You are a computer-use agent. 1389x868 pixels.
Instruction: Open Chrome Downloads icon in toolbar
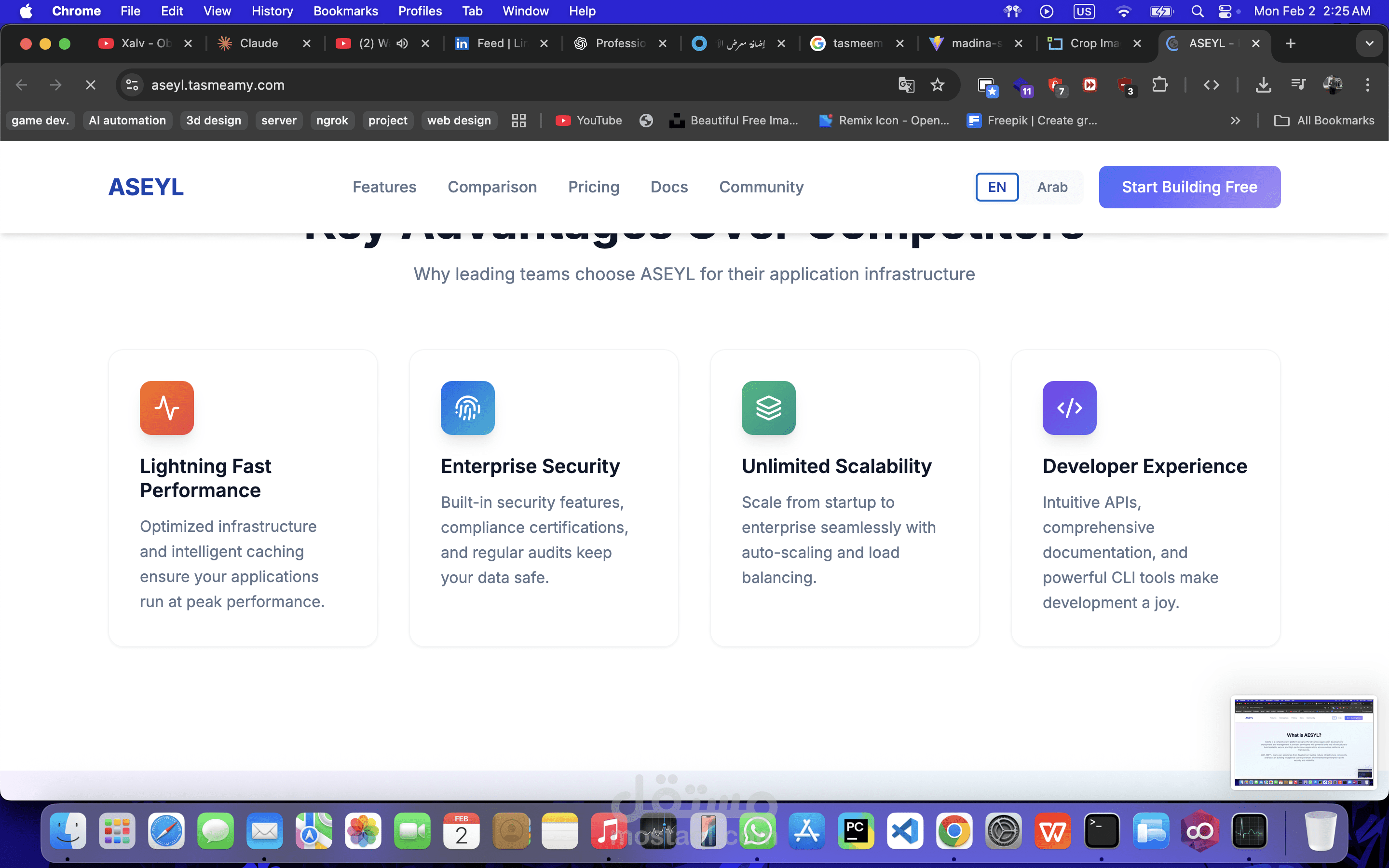pos(1263,85)
